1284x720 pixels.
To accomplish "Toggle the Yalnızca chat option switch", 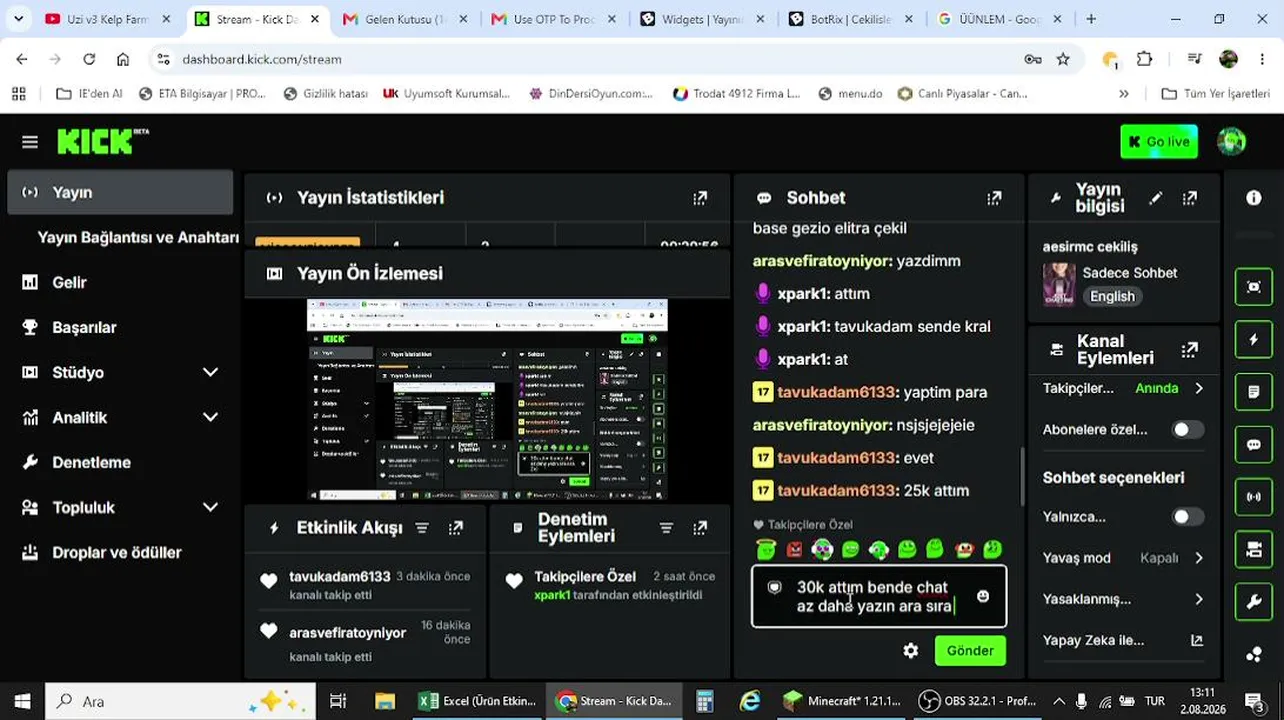I will 1188,517.
